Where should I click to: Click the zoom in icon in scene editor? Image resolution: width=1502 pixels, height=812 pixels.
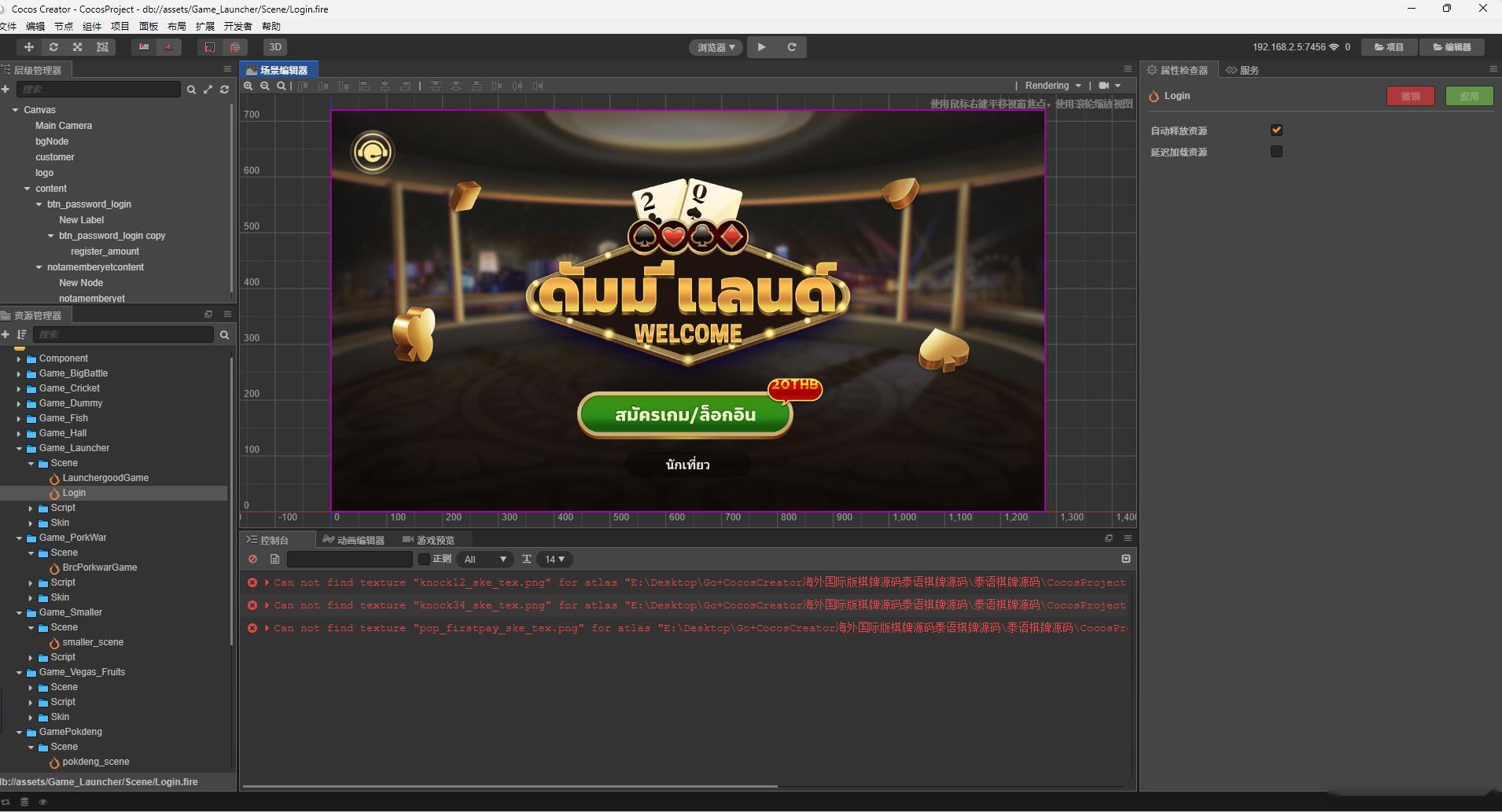coord(248,86)
